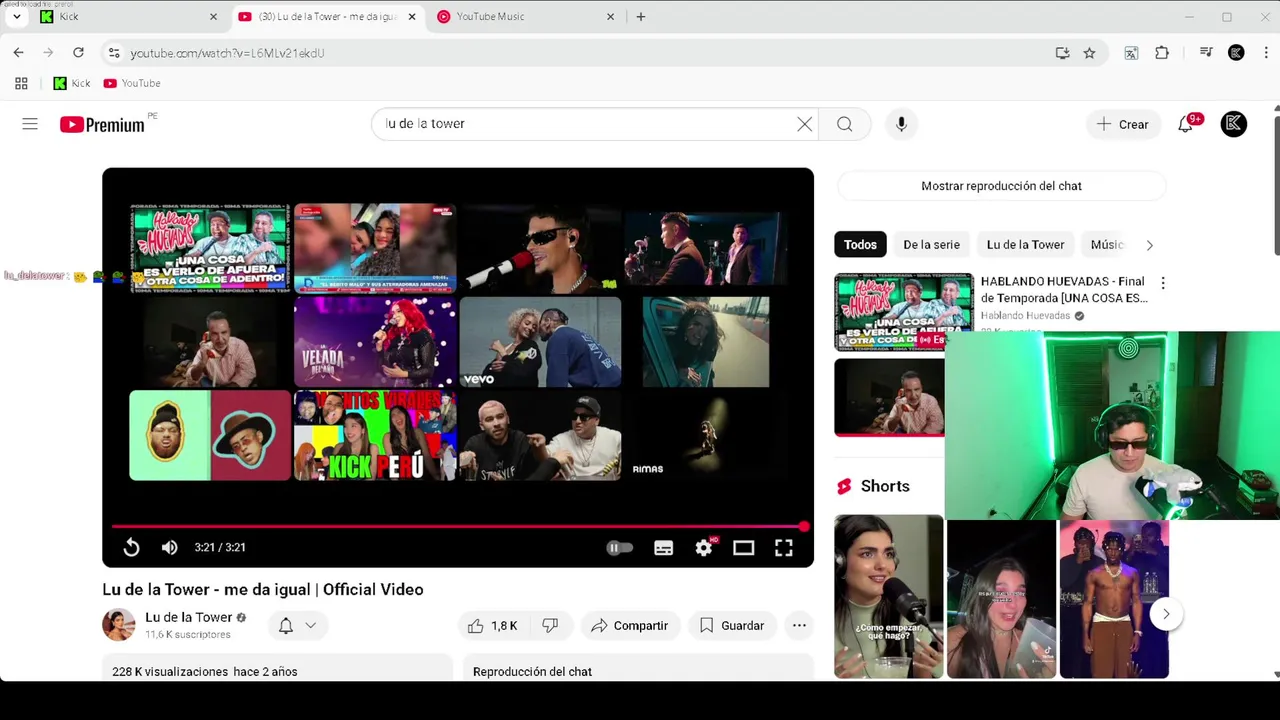The height and width of the screenshot is (720, 1280).
Task: Open the translate extension icon
Action: tap(1131, 53)
